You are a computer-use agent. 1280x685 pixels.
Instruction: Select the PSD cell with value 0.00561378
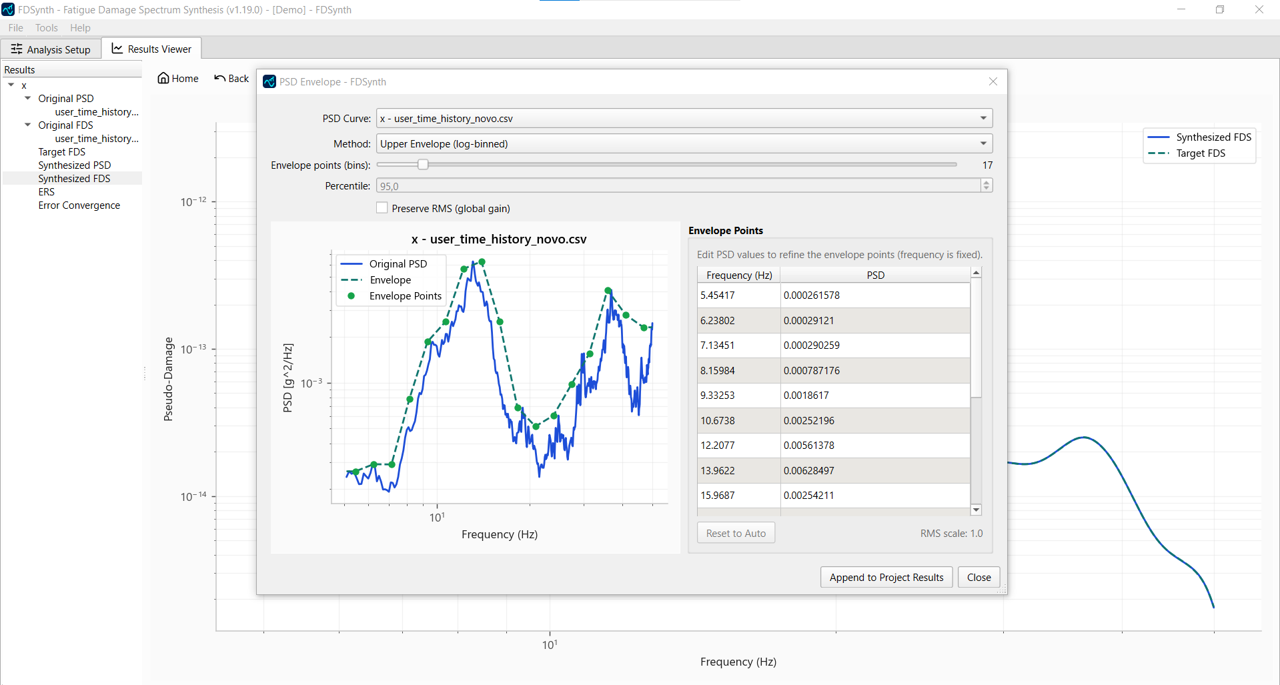[x=874, y=445]
